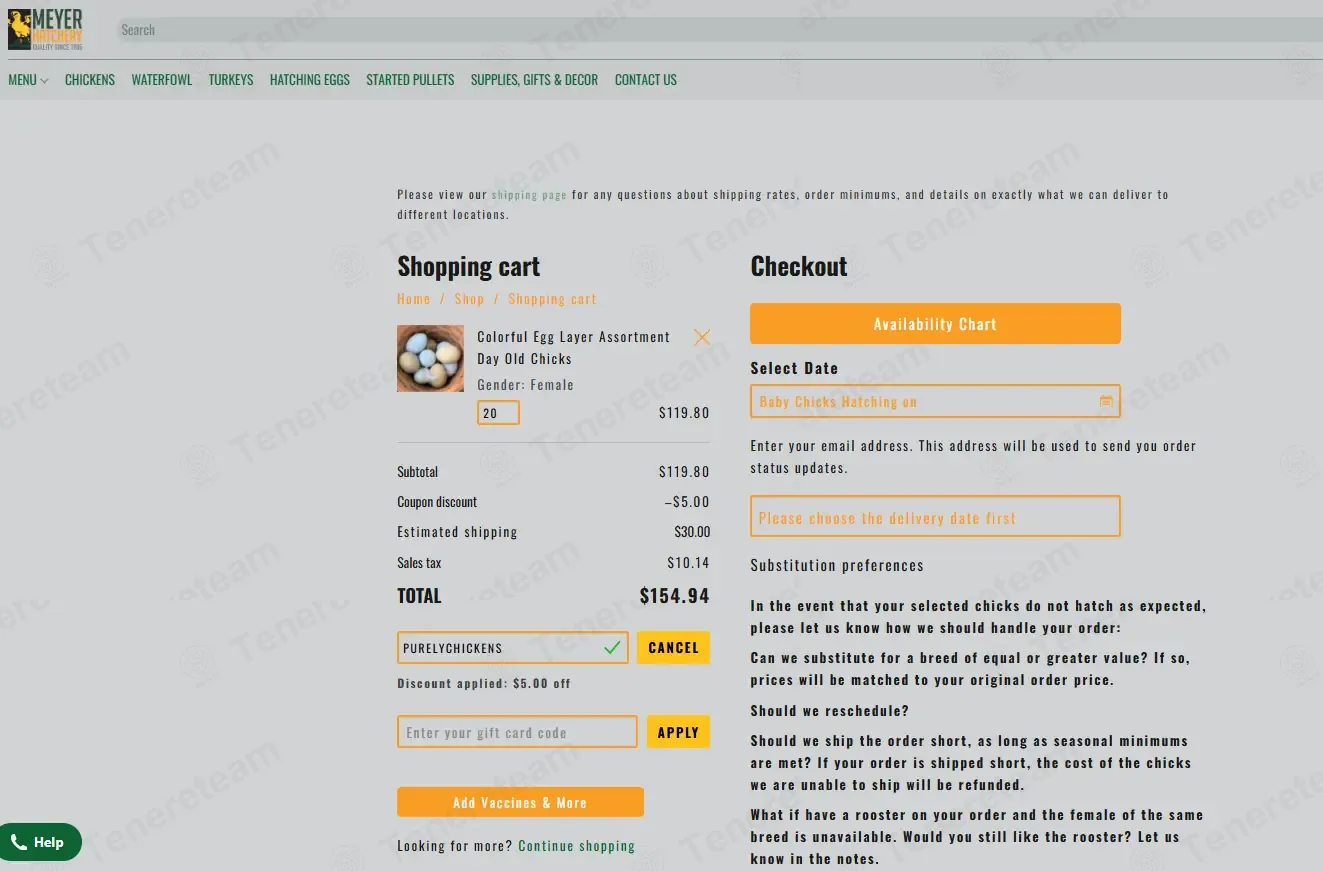
Task: Open the calendar icon in date field
Action: click(x=1106, y=401)
